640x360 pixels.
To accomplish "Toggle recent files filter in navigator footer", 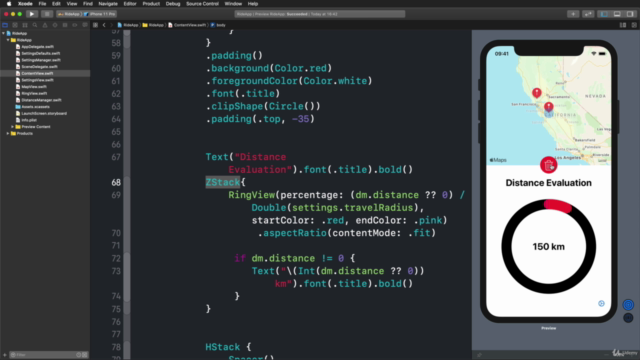I will [78, 355].
